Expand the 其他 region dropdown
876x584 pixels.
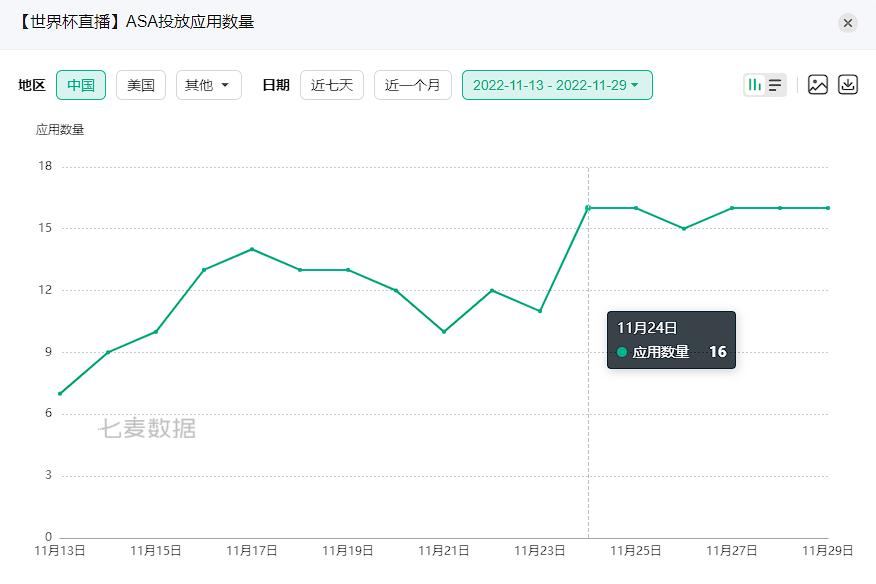click(x=208, y=85)
